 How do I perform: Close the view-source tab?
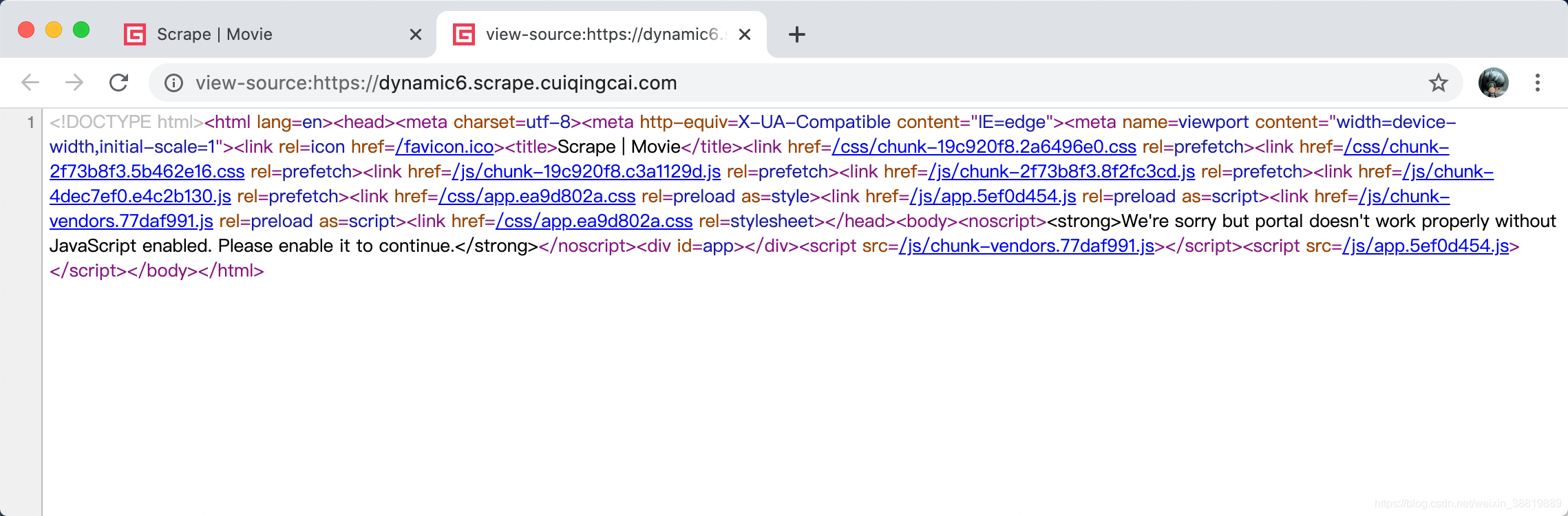(x=744, y=34)
